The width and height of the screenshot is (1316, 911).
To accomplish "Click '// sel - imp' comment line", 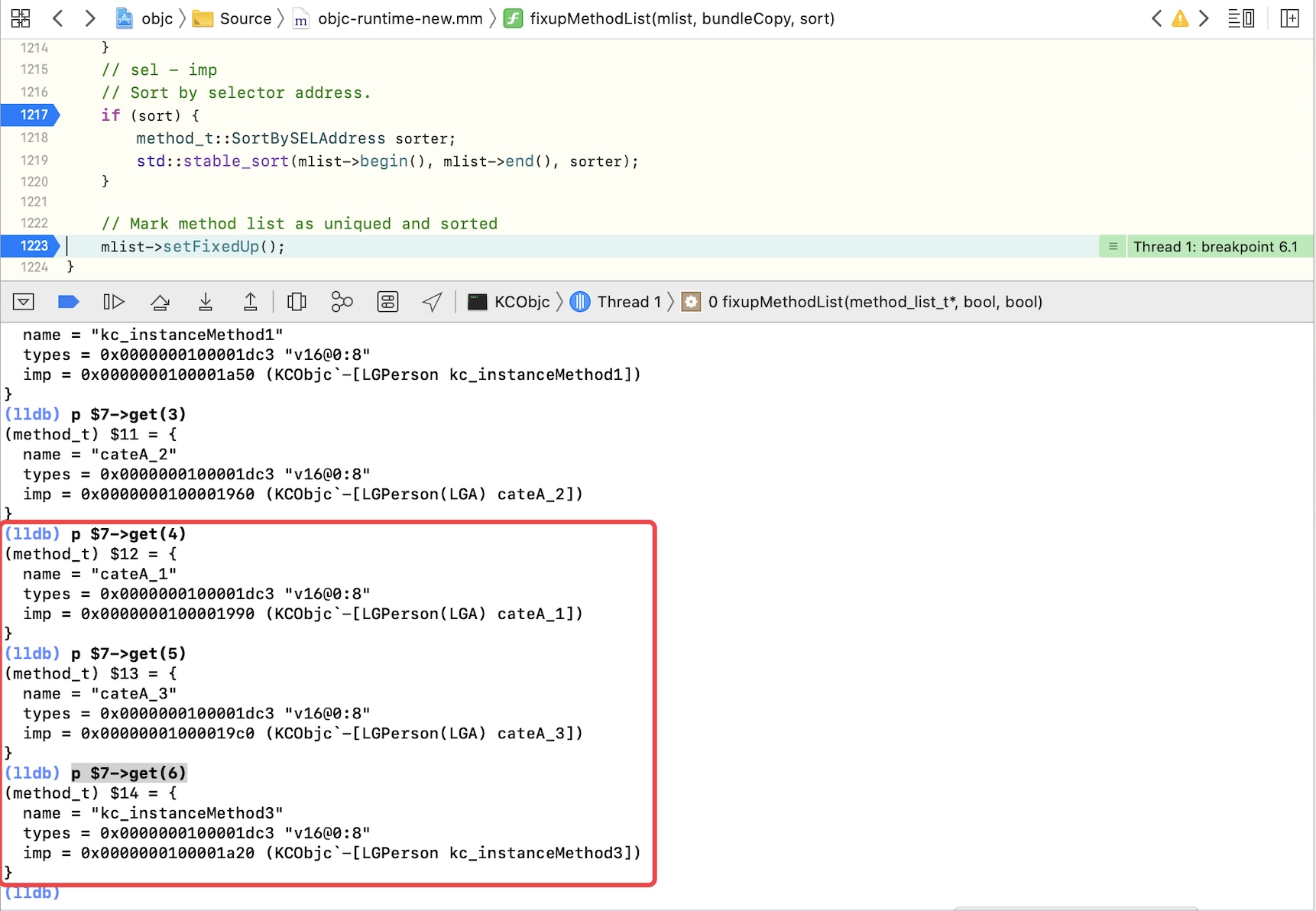I will (159, 70).
